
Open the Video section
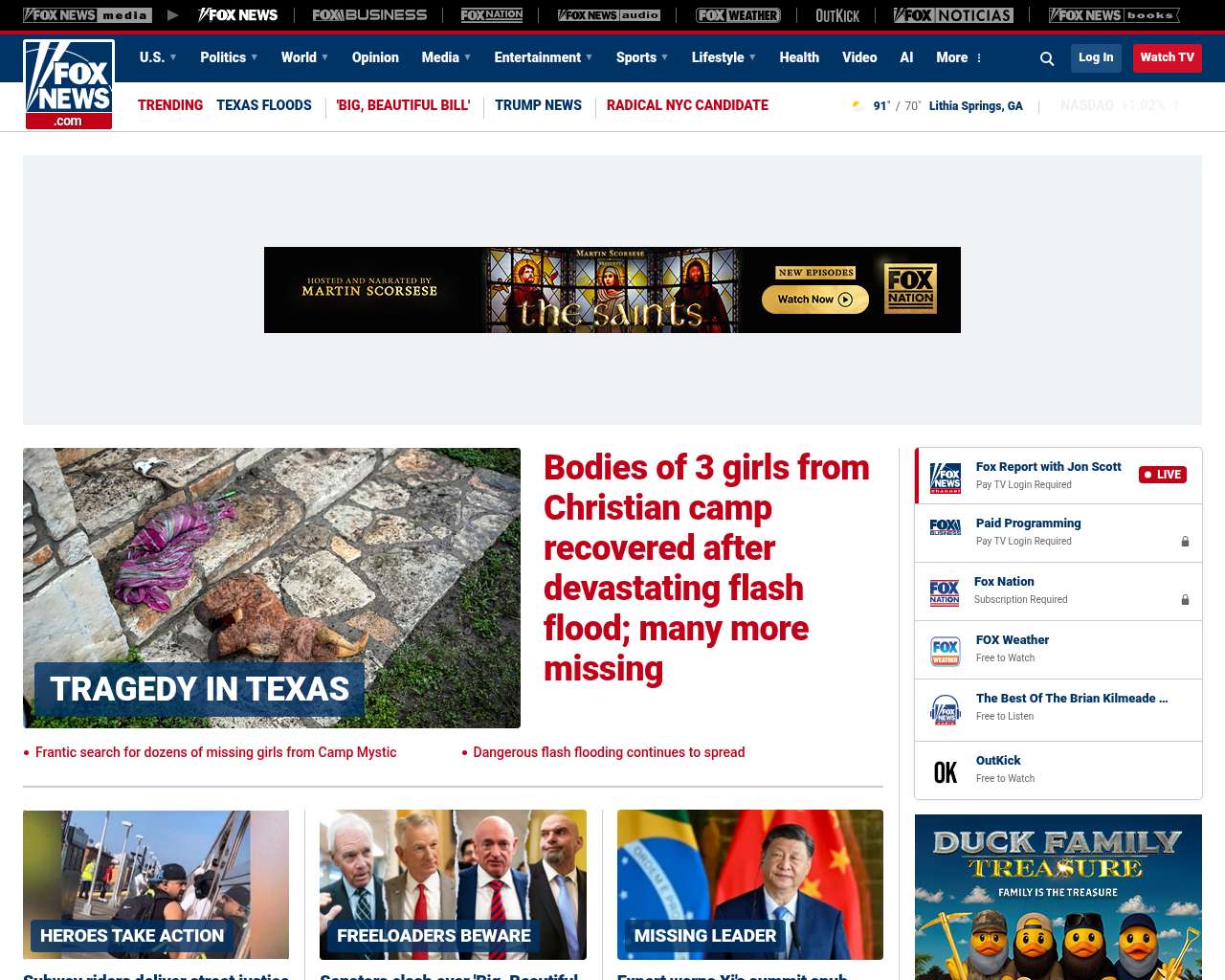(x=859, y=57)
